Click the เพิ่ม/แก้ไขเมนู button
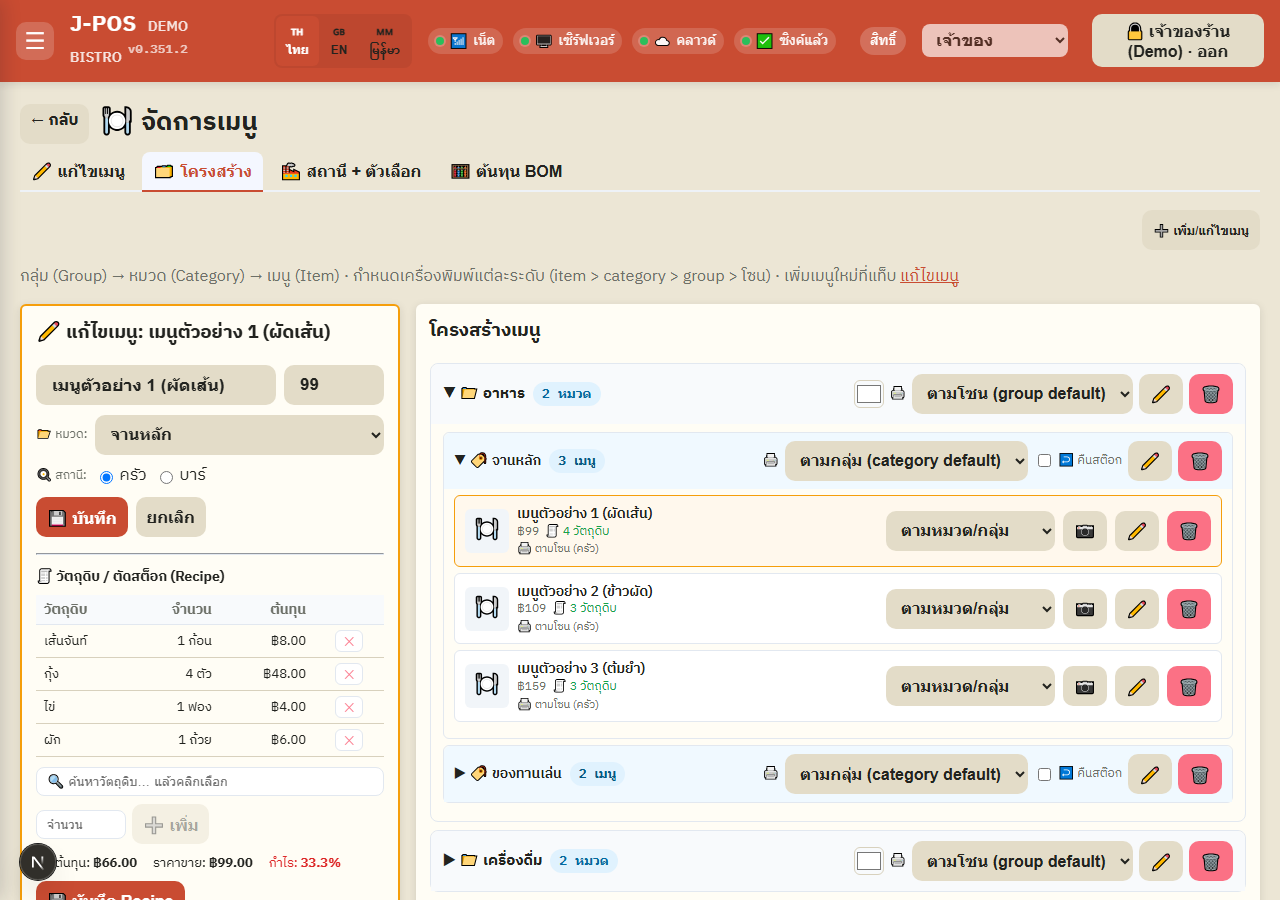 tap(1201, 230)
